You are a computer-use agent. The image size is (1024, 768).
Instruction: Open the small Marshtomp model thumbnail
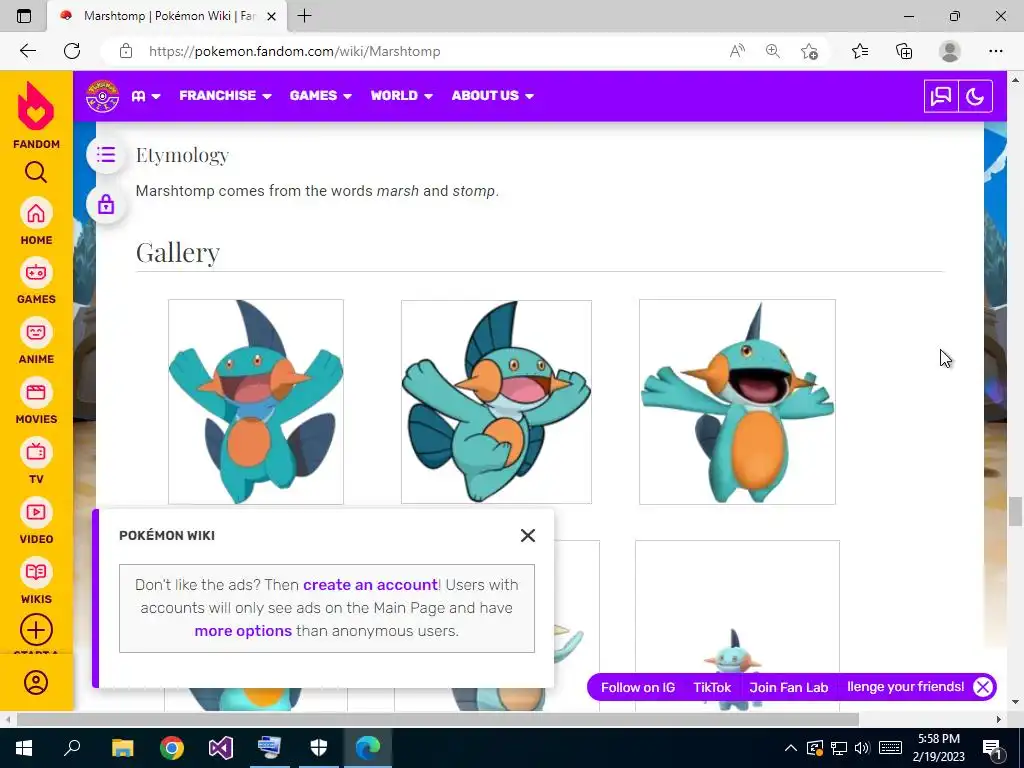pos(737,627)
